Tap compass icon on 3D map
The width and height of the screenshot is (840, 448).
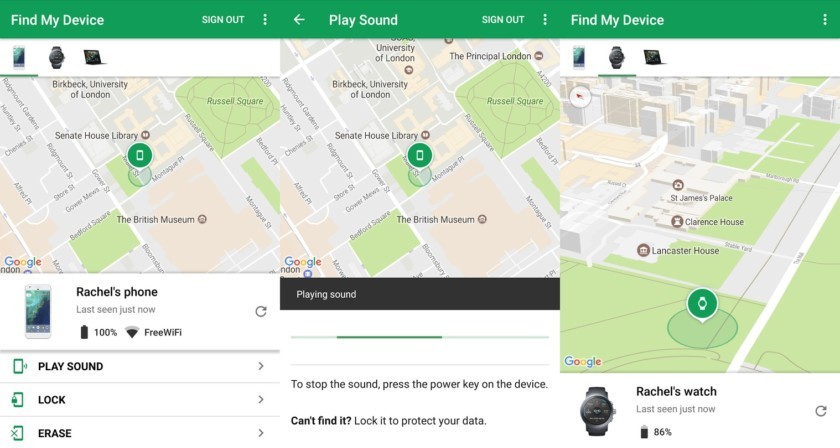coord(580,97)
